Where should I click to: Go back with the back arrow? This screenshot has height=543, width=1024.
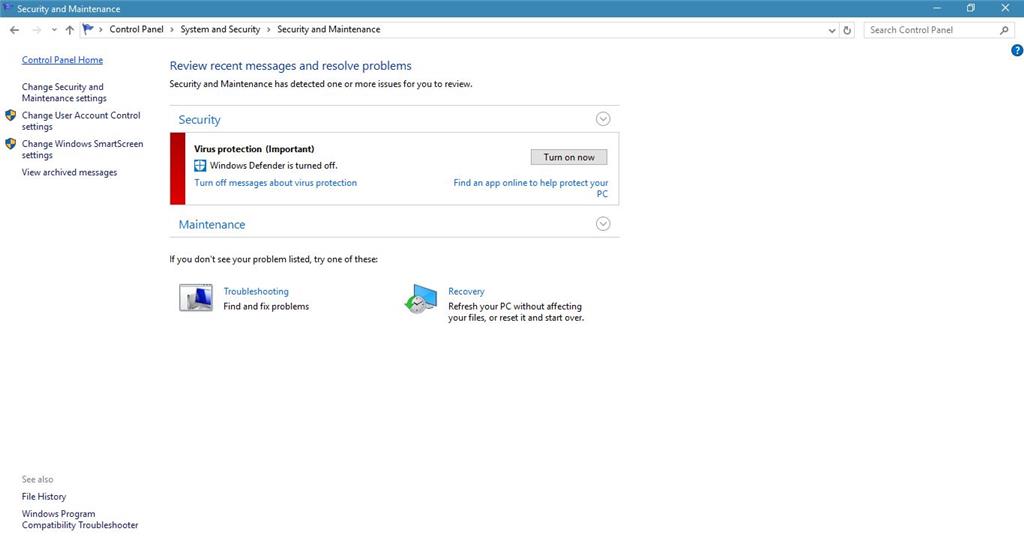(14, 30)
